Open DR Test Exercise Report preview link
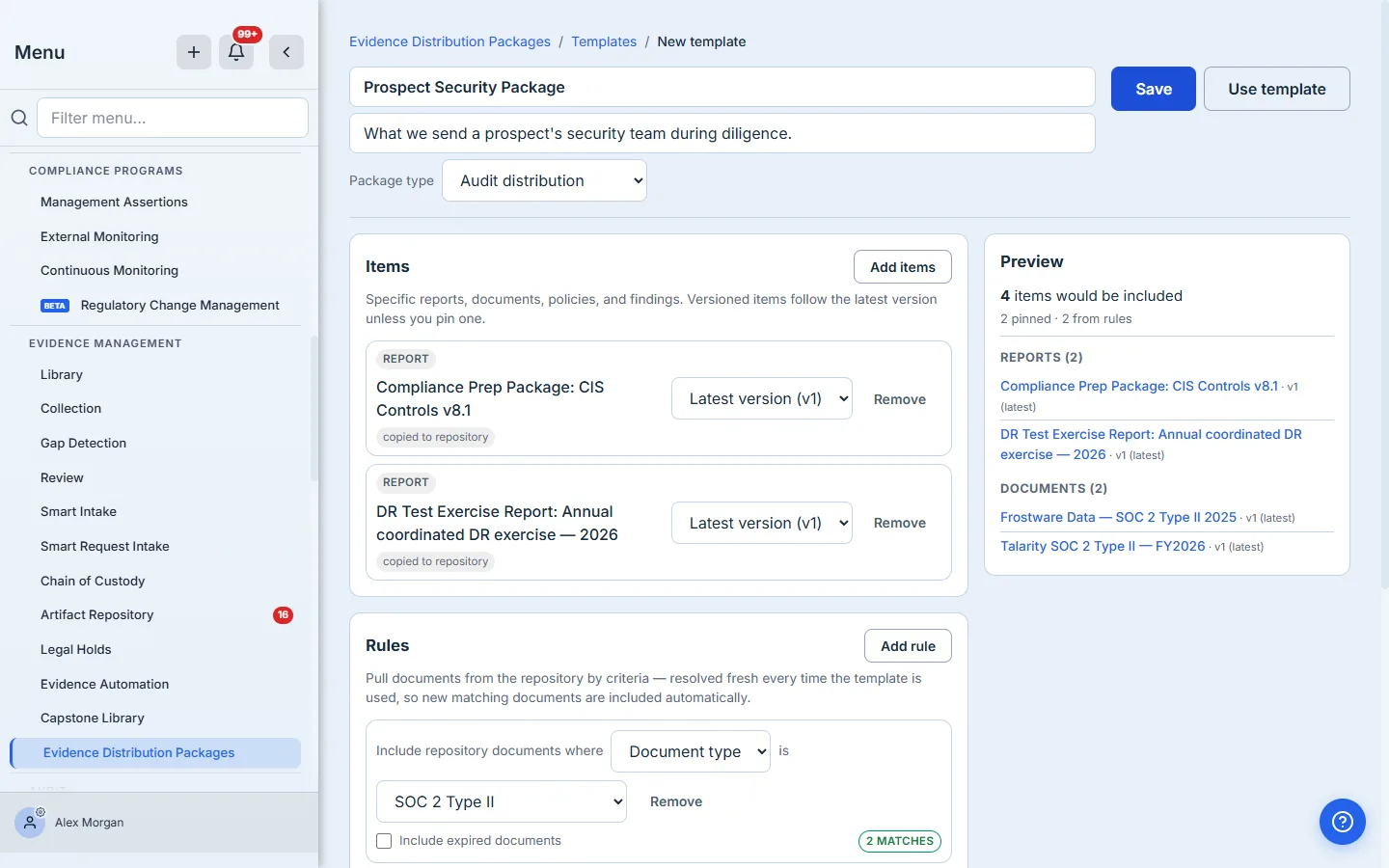 [1151, 445]
